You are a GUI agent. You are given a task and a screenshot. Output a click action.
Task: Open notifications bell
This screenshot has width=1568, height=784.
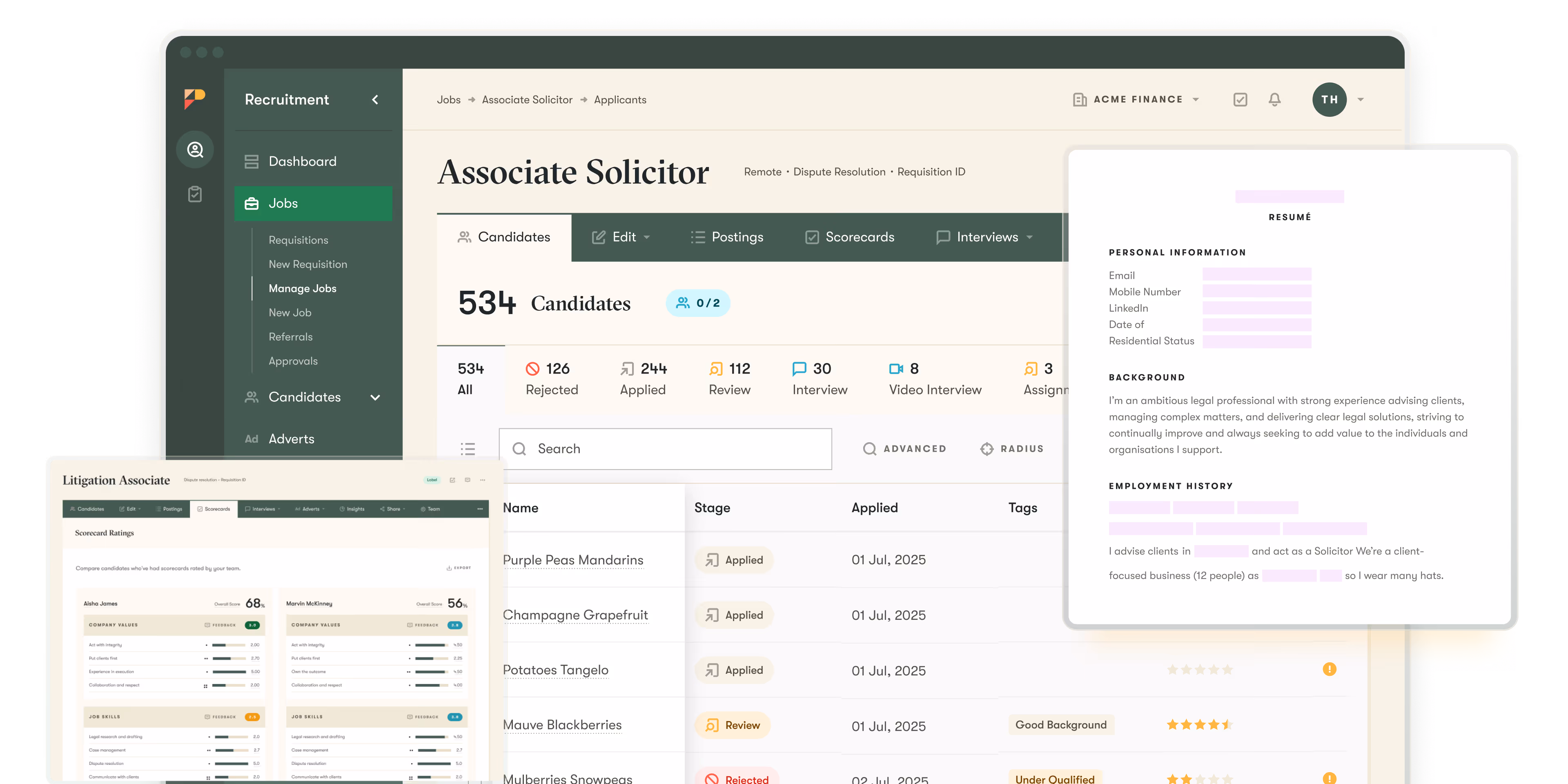pos(1274,99)
